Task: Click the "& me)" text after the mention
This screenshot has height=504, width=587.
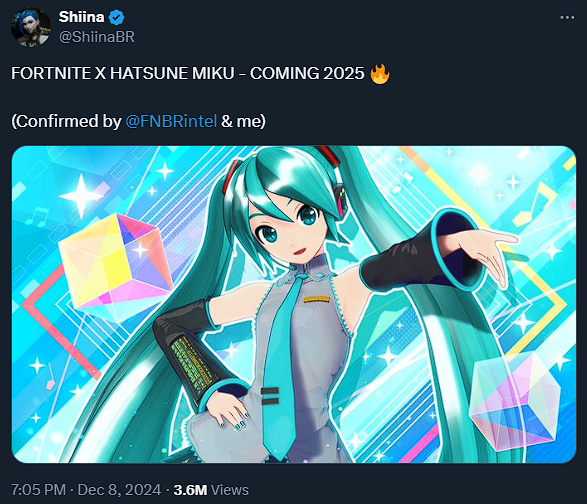Action: [x=243, y=121]
